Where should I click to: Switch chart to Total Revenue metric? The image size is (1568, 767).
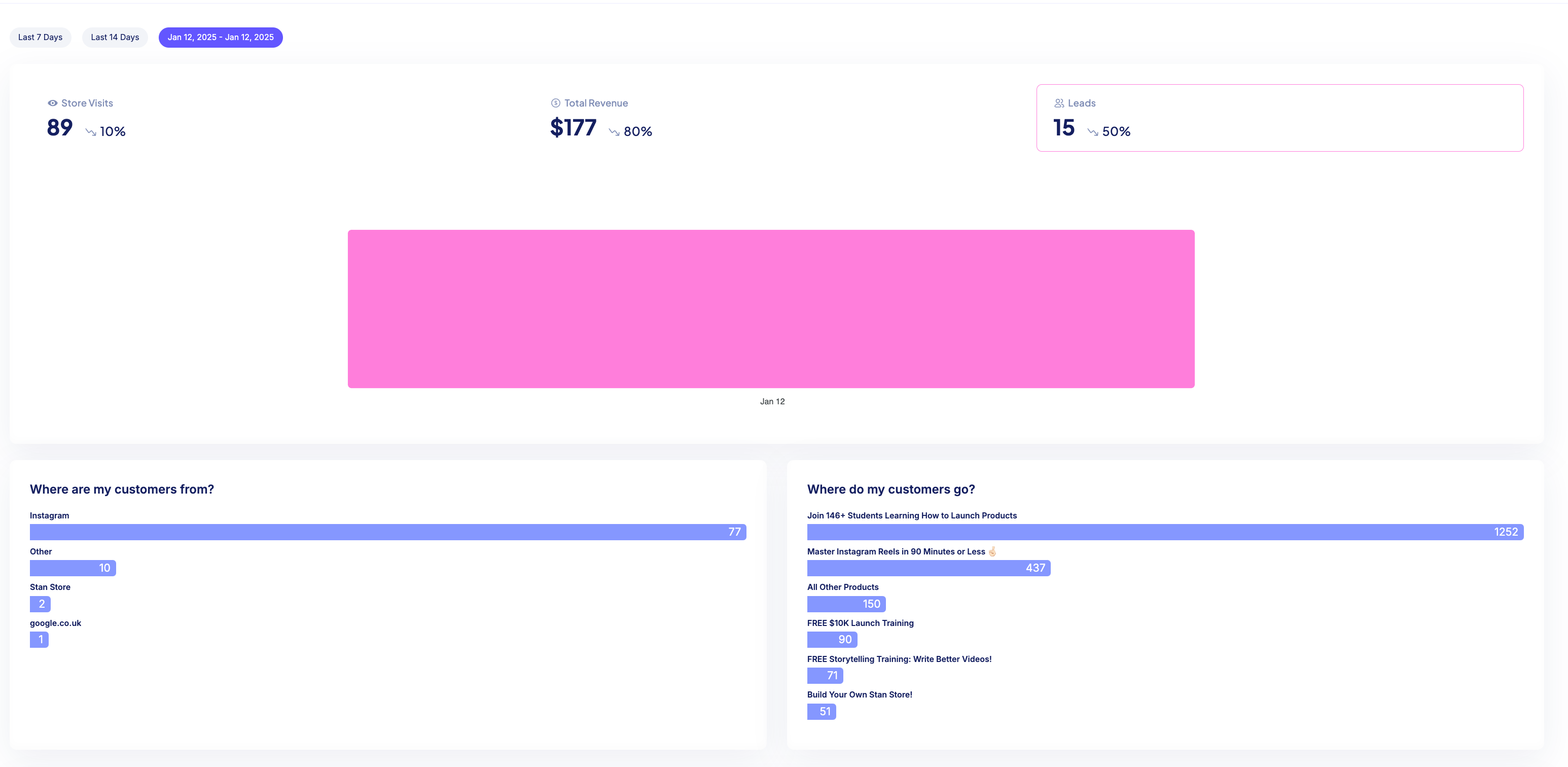pyautogui.click(x=600, y=118)
